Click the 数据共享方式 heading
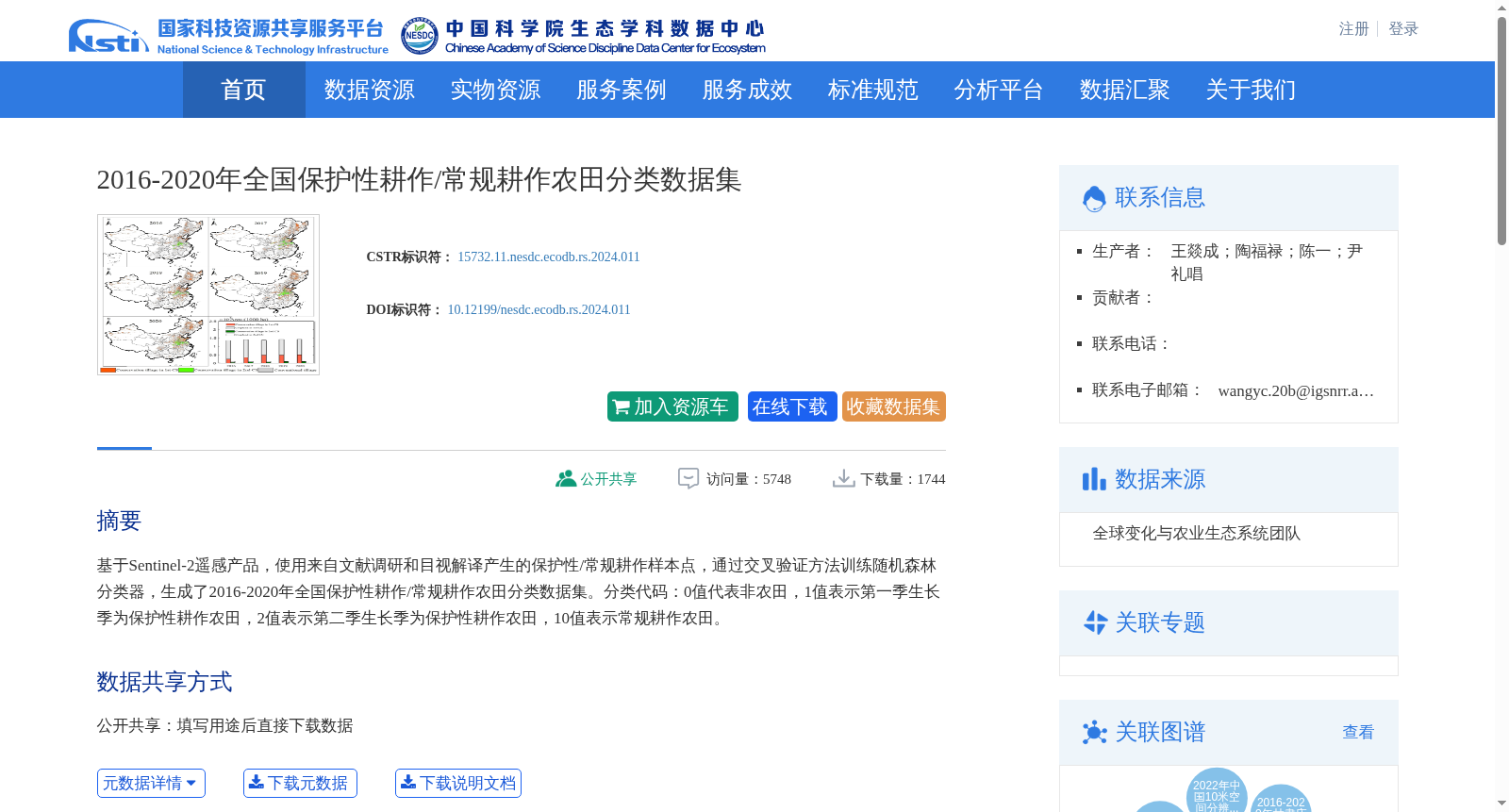This screenshot has height=812, width=1509. point(164,682)
